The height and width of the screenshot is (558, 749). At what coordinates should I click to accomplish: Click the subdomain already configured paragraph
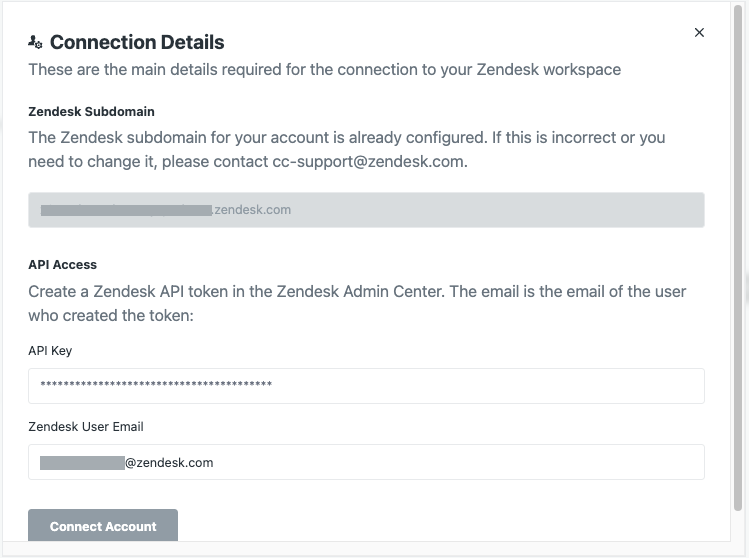coord(346,137)
